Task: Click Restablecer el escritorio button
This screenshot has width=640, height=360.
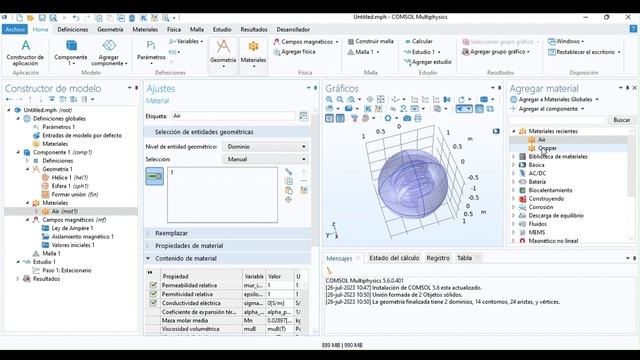Action: point(584,52)
